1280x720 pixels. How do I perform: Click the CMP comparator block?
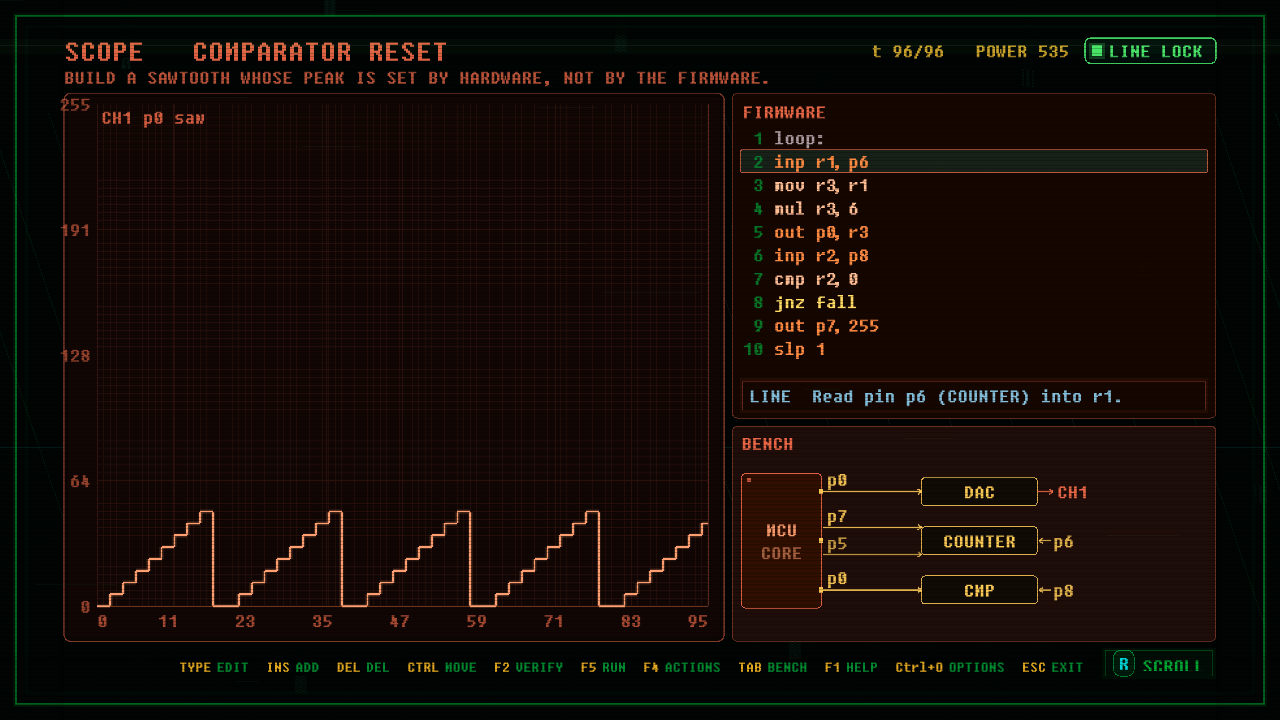[x=979, y=590]
